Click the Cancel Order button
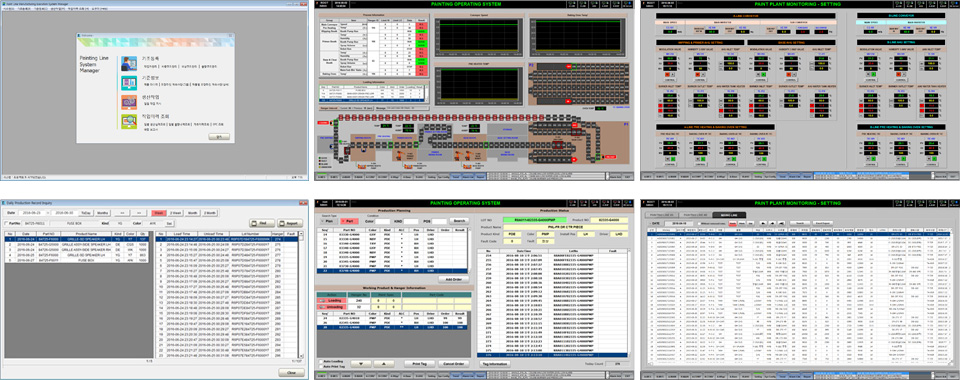The height and width of the screenshot is (380, 960). [454, 364]
